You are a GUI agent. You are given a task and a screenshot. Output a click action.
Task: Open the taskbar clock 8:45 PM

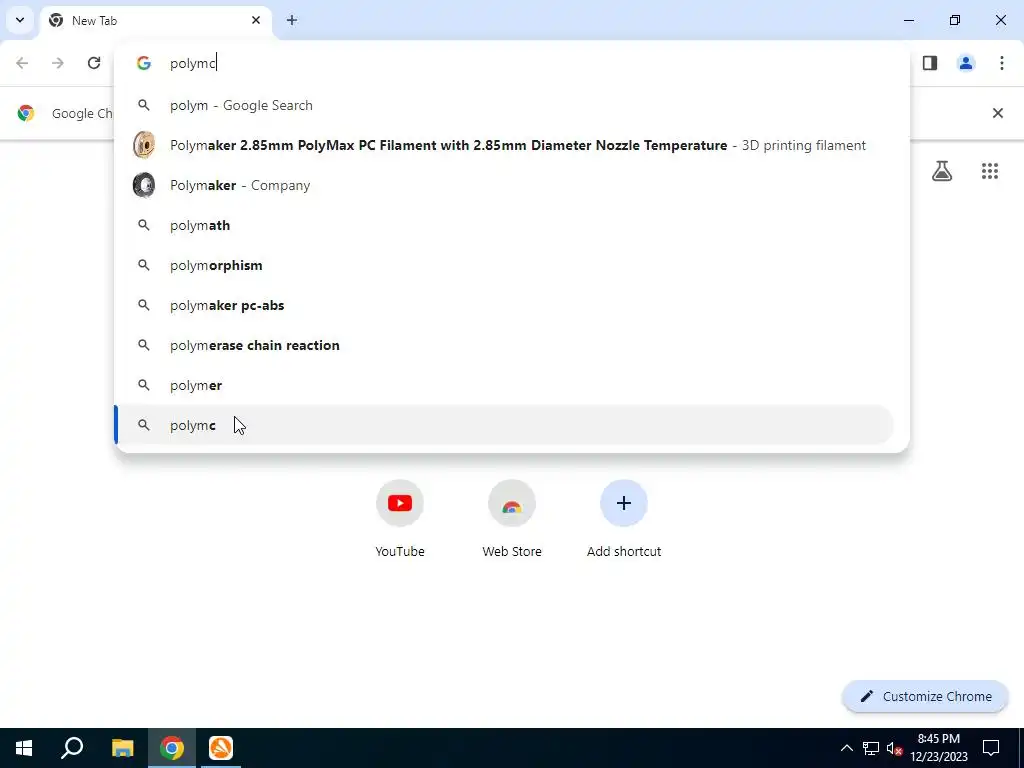click(x=938, y=748)
